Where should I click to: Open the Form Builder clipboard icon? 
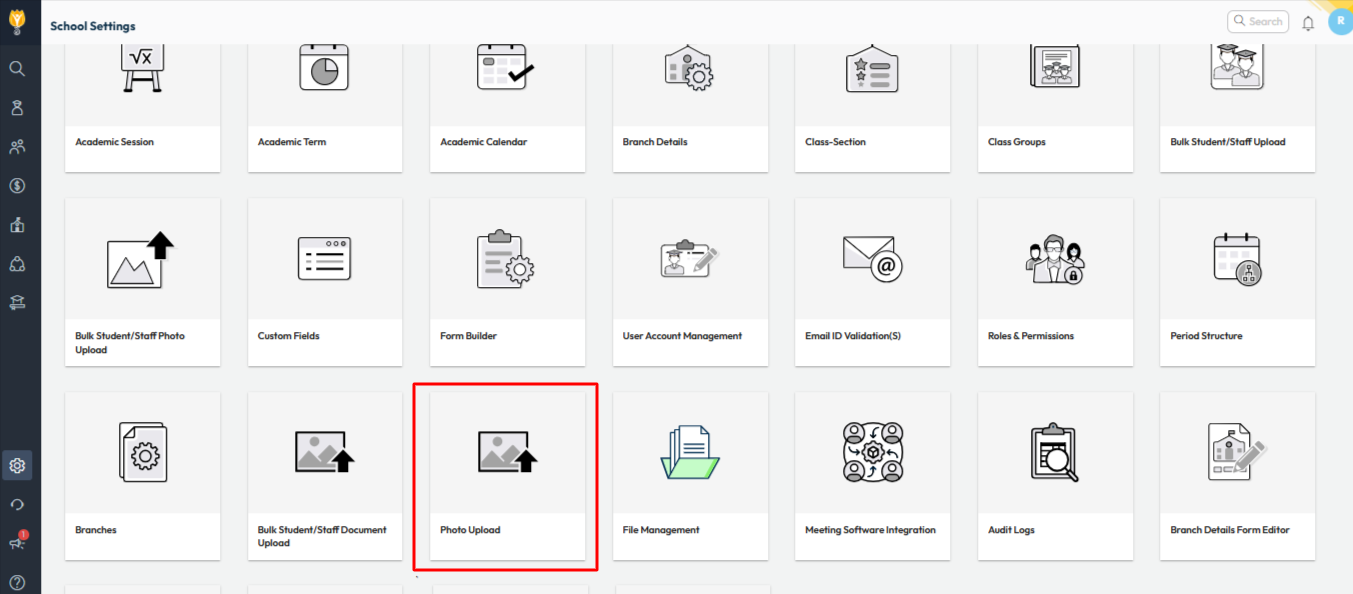pyautogui.click(x=506, y=259)
